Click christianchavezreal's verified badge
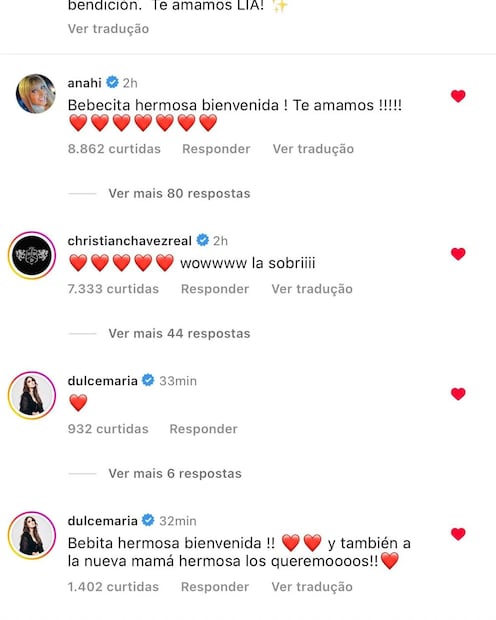 pyautogui.click(x=203, y=240)
